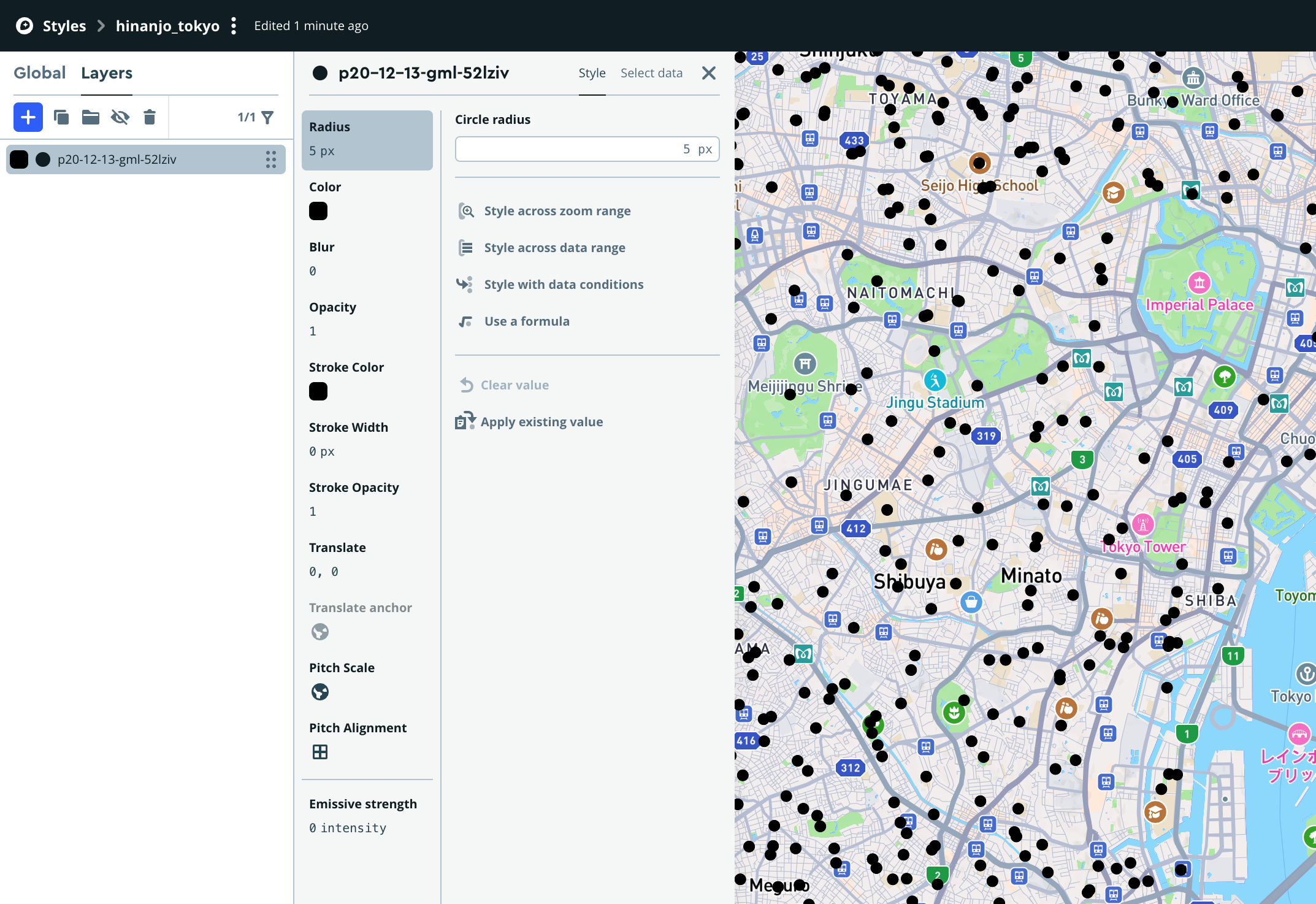Select Style across zoom range
Screen dimensions: 1316x904
pos(557,210)
